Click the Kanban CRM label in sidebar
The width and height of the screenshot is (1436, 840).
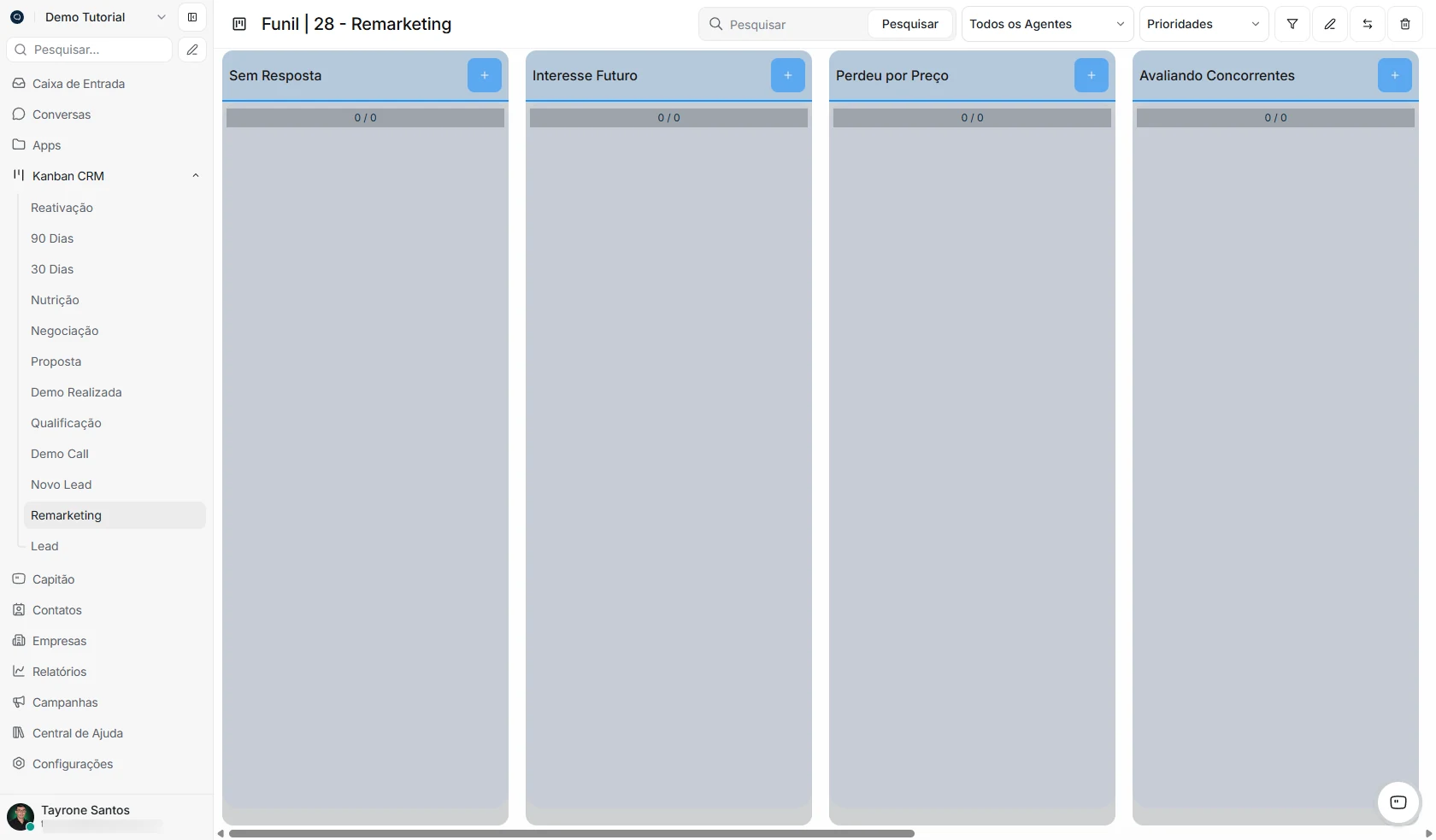(x=68, y=176)
